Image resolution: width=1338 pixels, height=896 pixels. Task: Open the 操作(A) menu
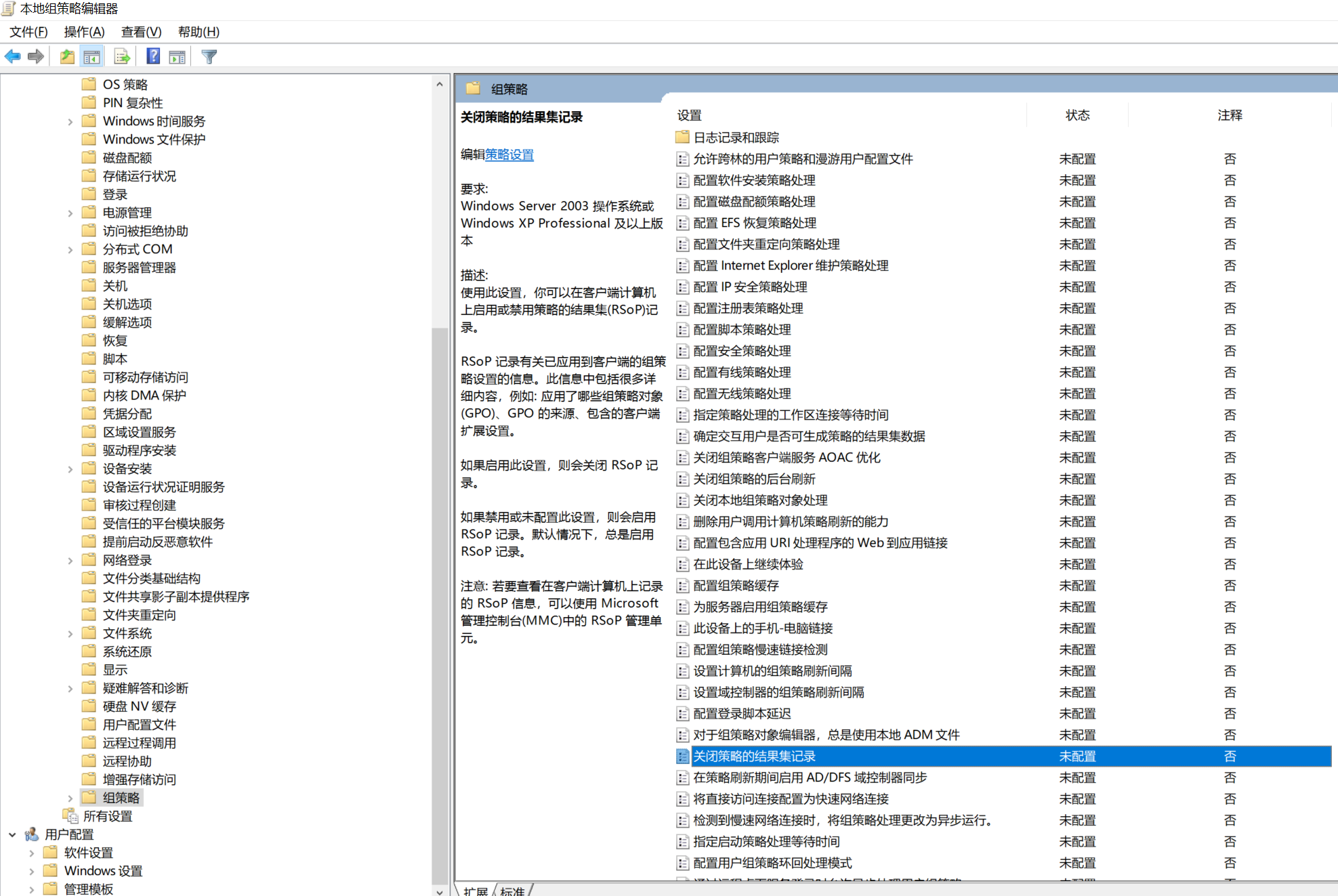point(84,32)
